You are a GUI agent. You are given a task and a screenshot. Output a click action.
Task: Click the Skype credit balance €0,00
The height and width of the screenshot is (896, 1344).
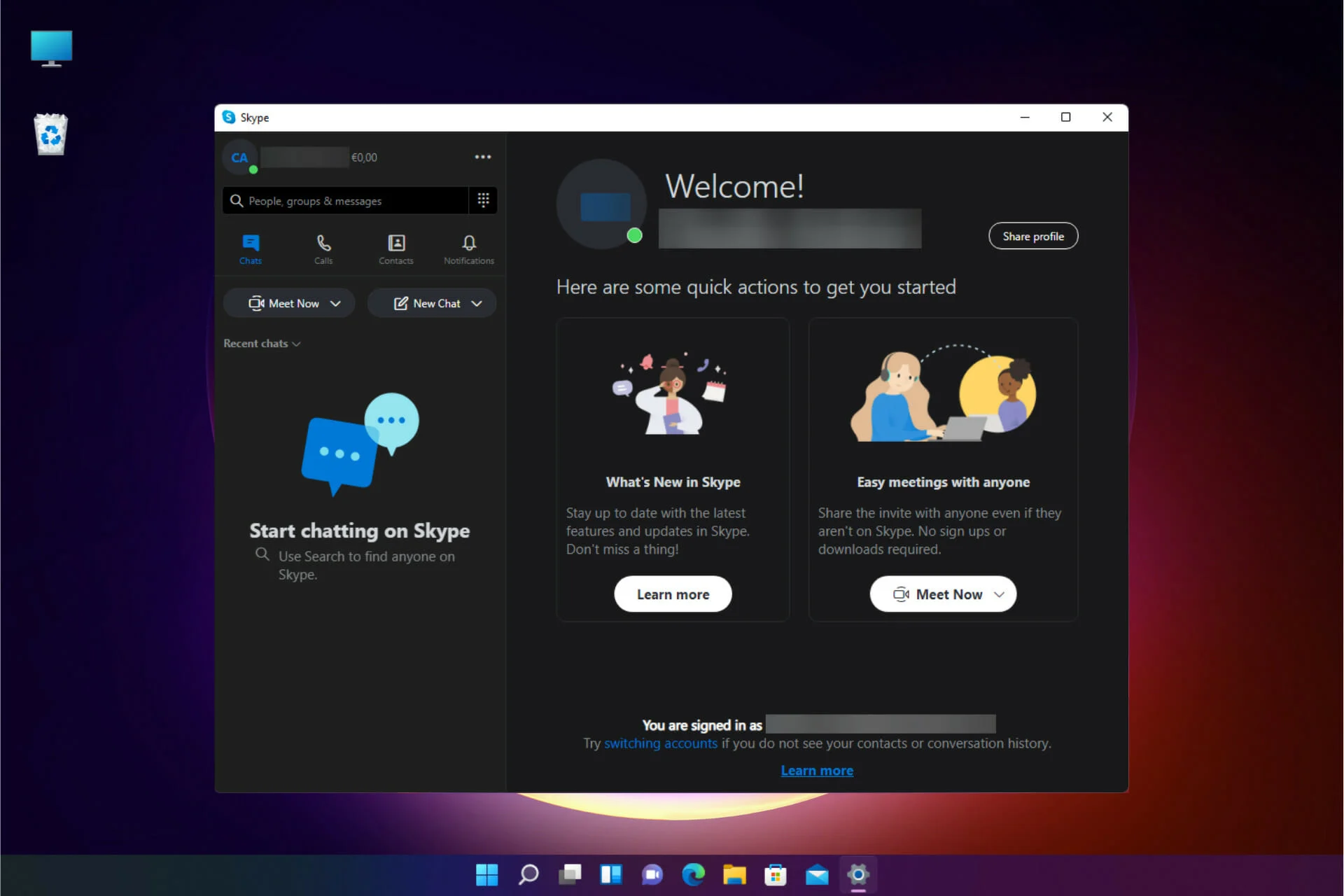tap(364, 157)
